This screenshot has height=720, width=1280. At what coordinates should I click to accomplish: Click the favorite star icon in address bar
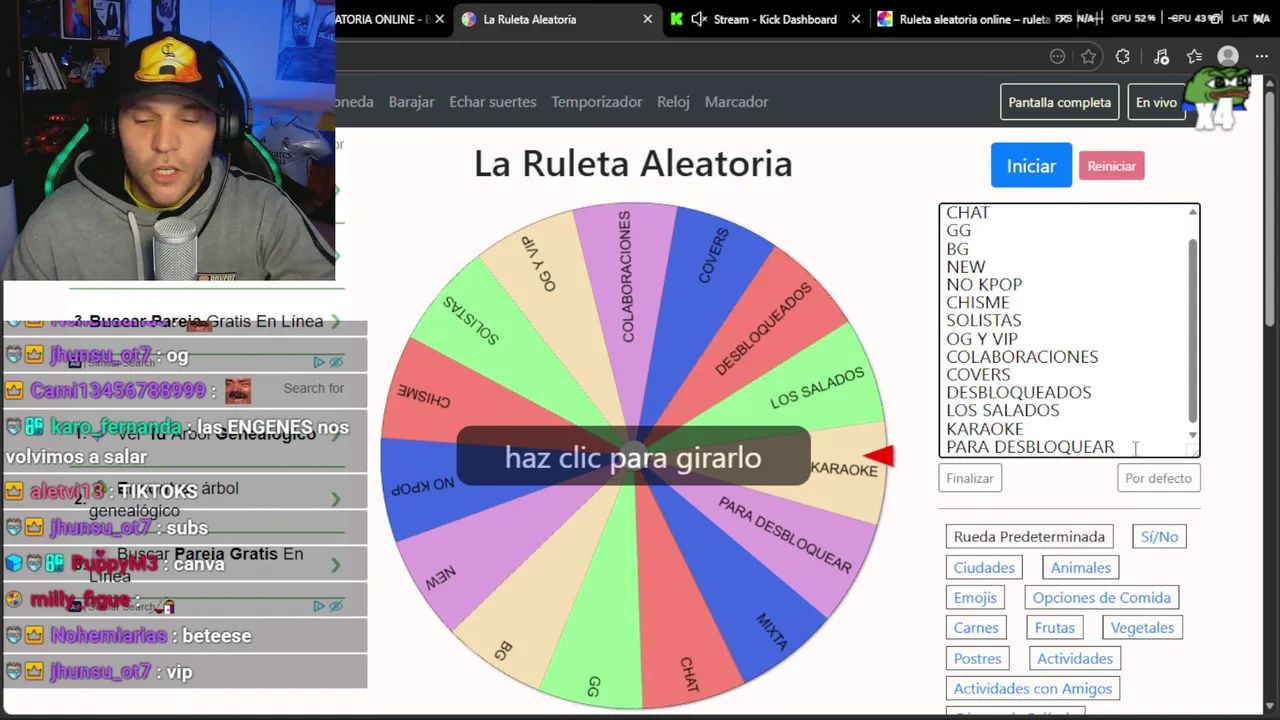pos(1089,57)
